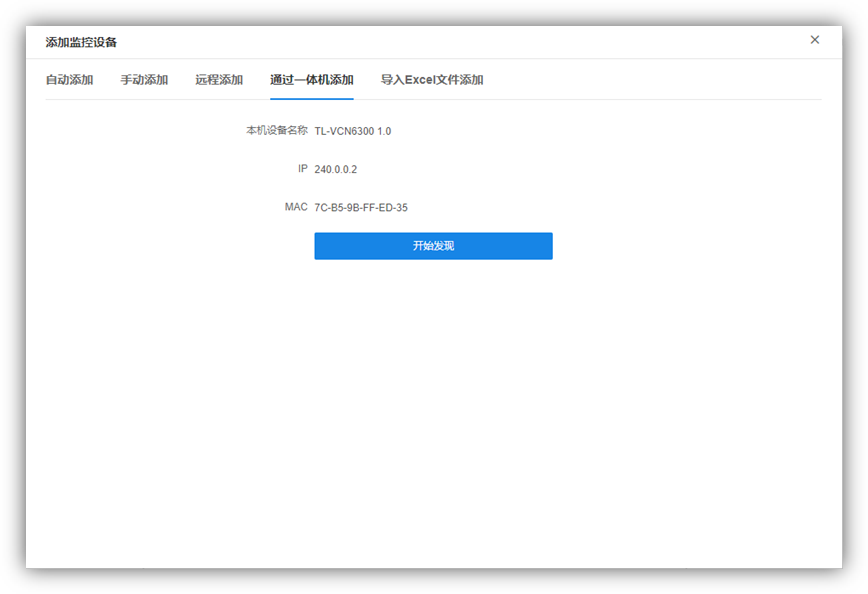Click the active 通过一体机添加 tab

(x=311, y=80)
